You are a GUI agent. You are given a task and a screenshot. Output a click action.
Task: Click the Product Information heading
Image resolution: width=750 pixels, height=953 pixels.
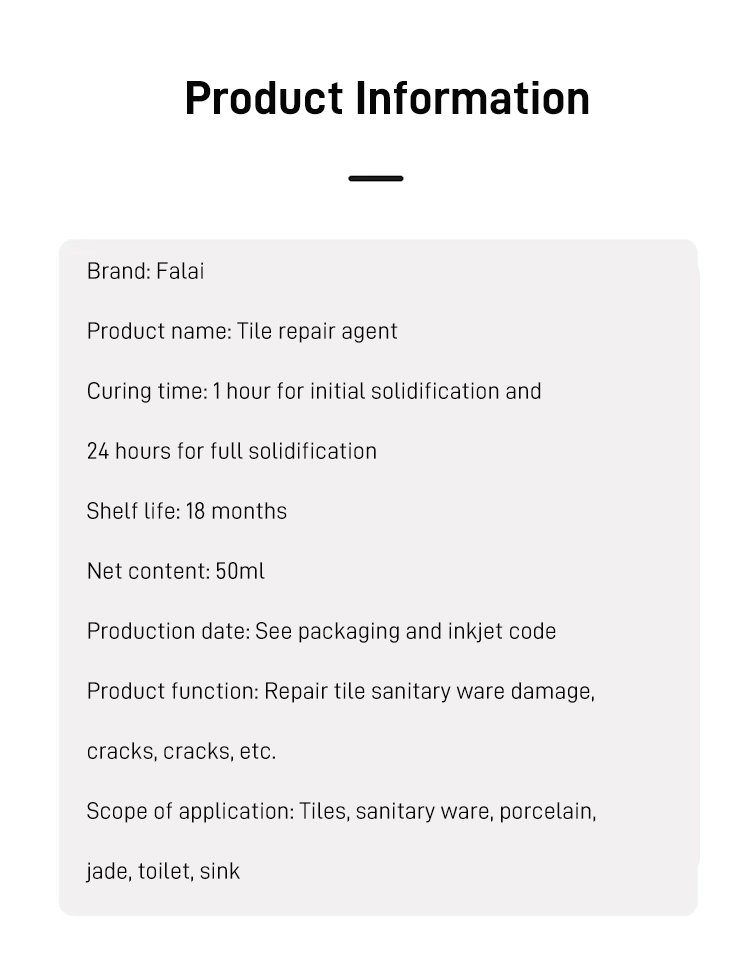pos(387,99)
